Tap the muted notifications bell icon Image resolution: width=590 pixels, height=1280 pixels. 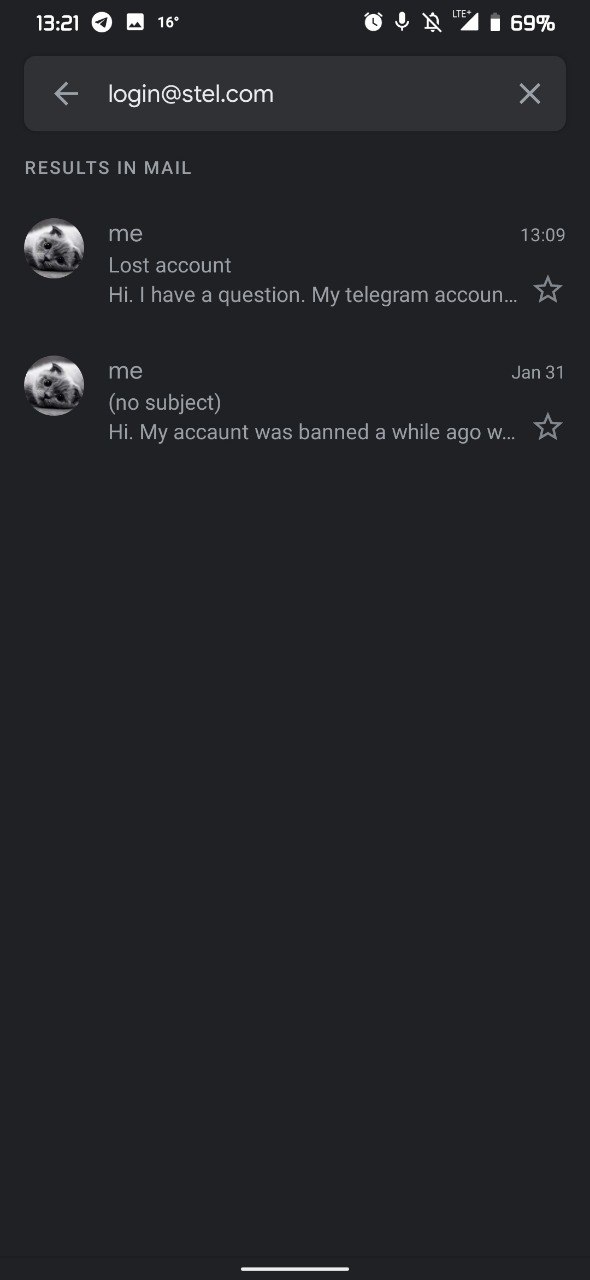pos(432,22)
